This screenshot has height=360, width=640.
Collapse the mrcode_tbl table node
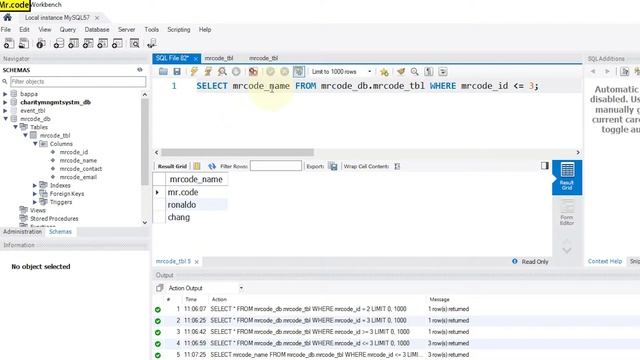pos(25,135)
